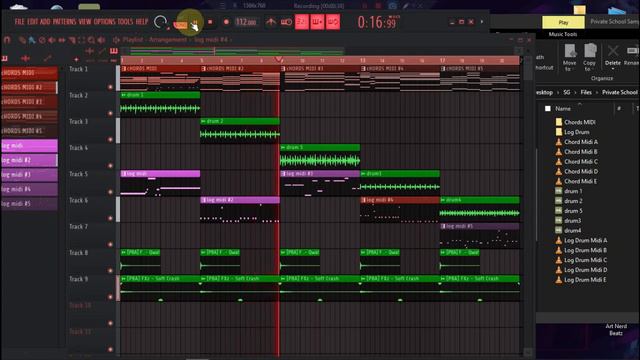Screen dimensions: 640x360
Task: Mute Track 9 using its LED
Action: click(x=110, y=297)
